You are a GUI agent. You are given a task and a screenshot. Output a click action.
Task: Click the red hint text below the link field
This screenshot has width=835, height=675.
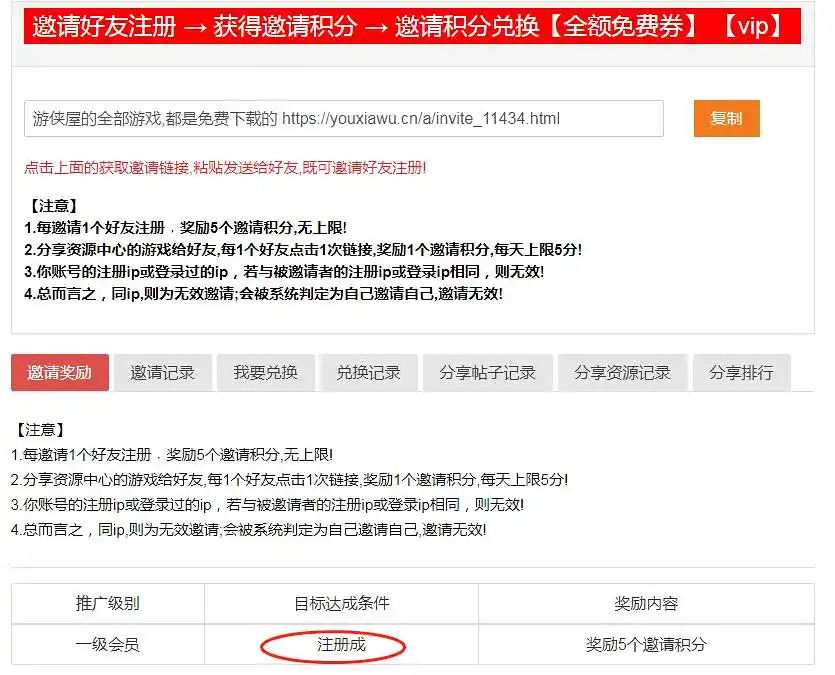[x=225, y=167]
